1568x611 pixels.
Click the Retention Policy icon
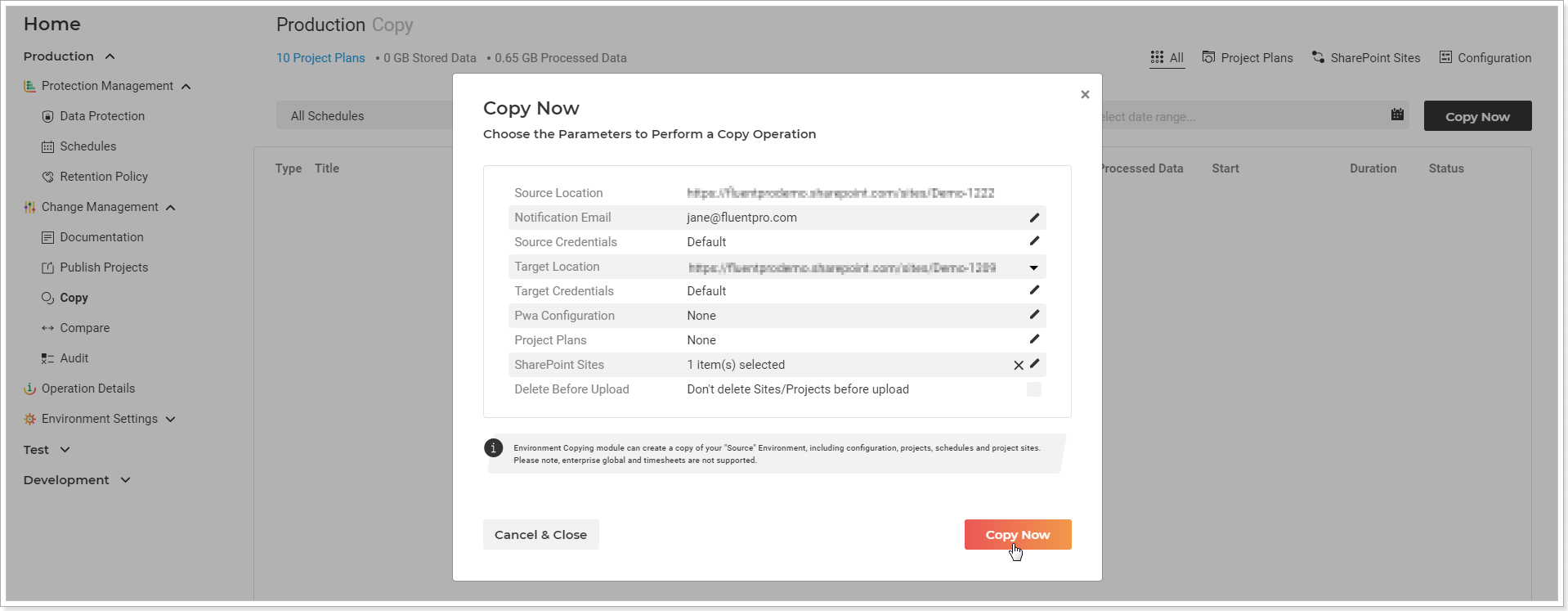click(47, 177)
